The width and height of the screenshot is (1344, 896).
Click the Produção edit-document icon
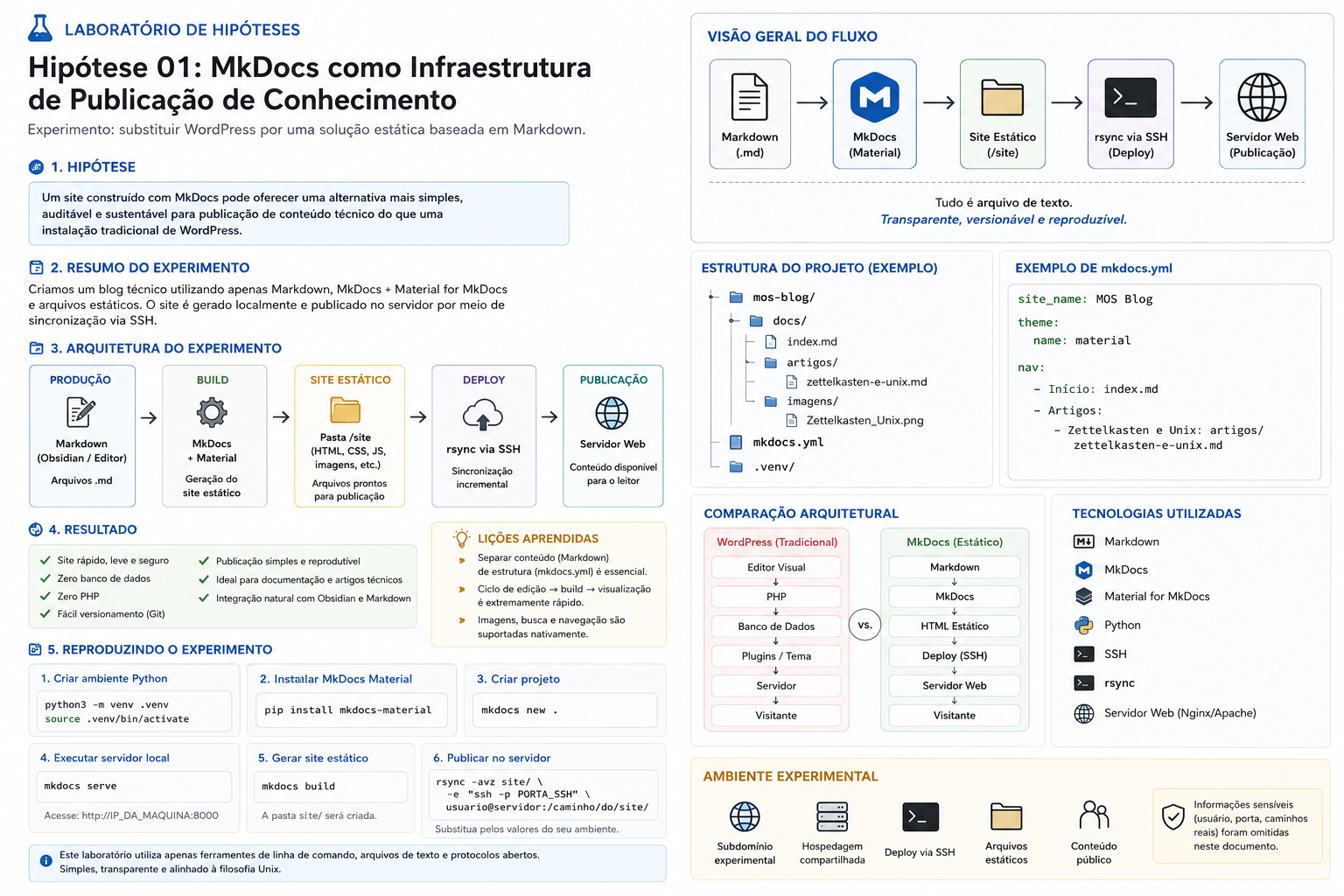[x=81, y=412]
